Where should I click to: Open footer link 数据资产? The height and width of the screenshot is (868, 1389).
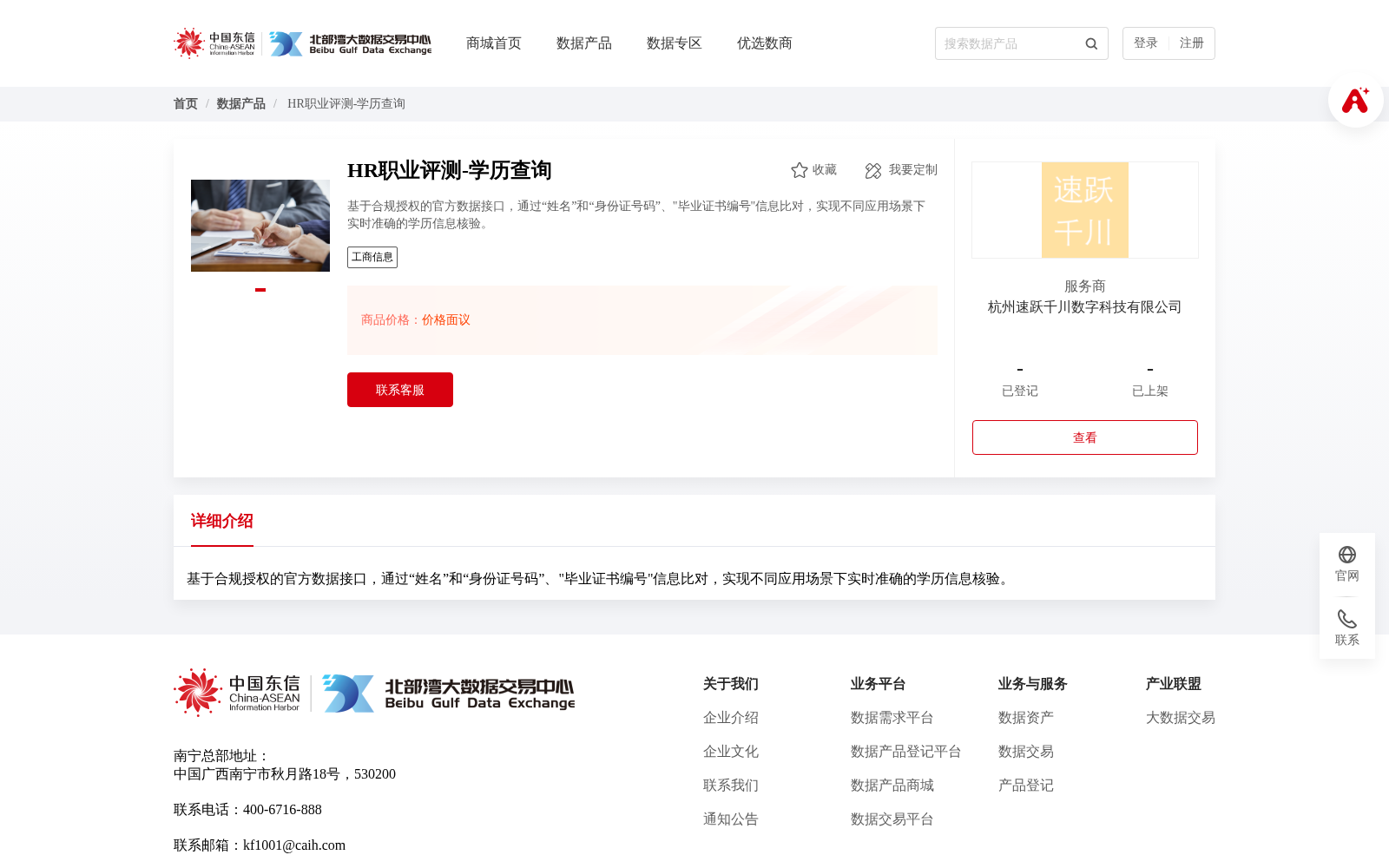click(1026, 718)
